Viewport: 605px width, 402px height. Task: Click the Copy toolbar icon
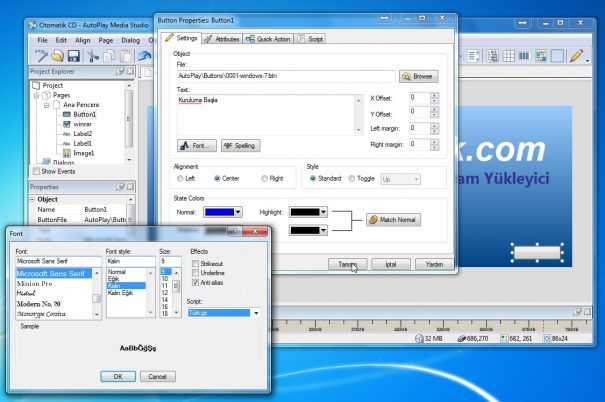click(109, 56)
